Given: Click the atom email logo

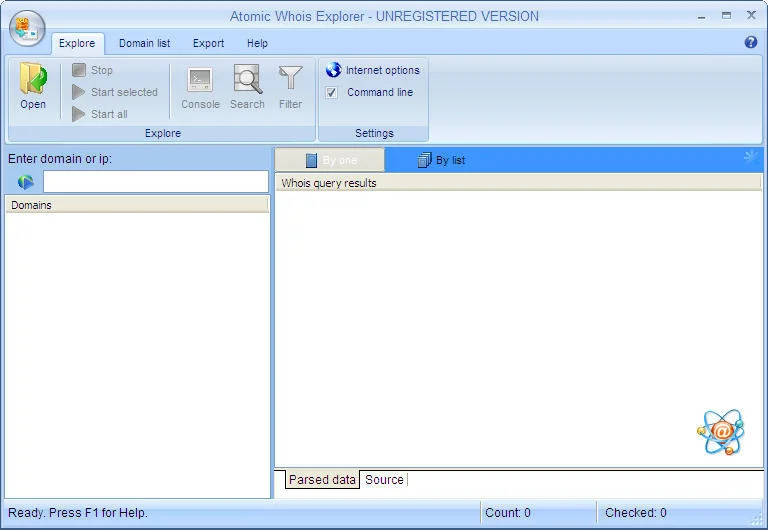Looking at the screenshot, I should click(x=721, y=432).
